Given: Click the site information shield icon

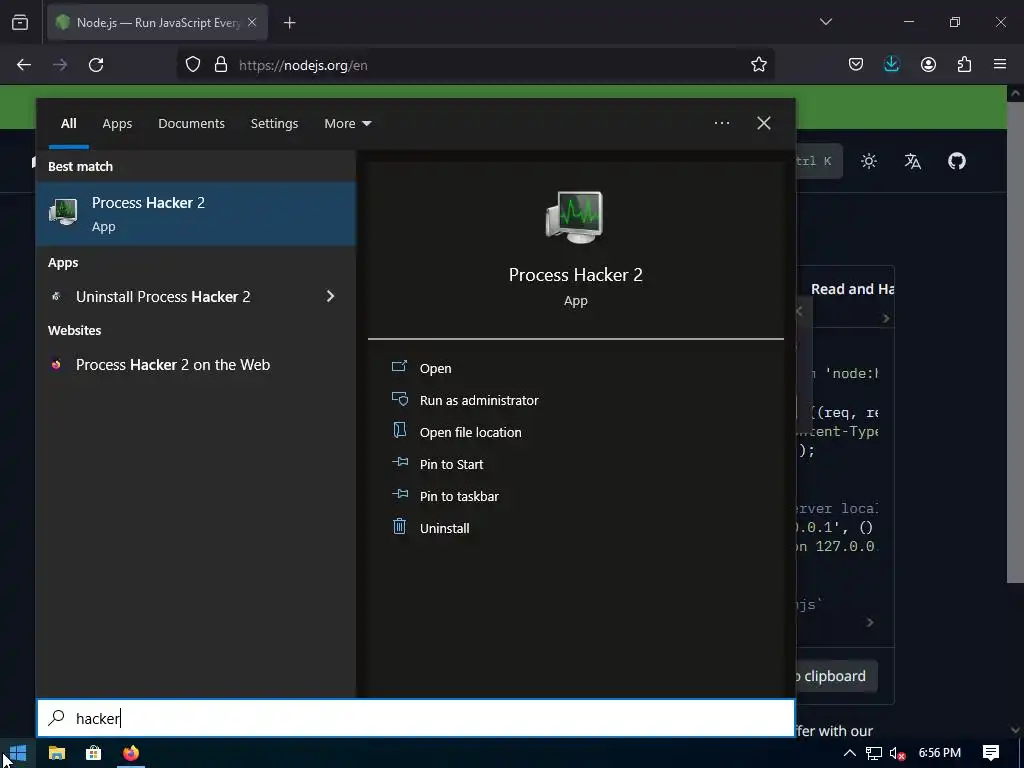Looking at the screenshot, I should coord(193,65).
